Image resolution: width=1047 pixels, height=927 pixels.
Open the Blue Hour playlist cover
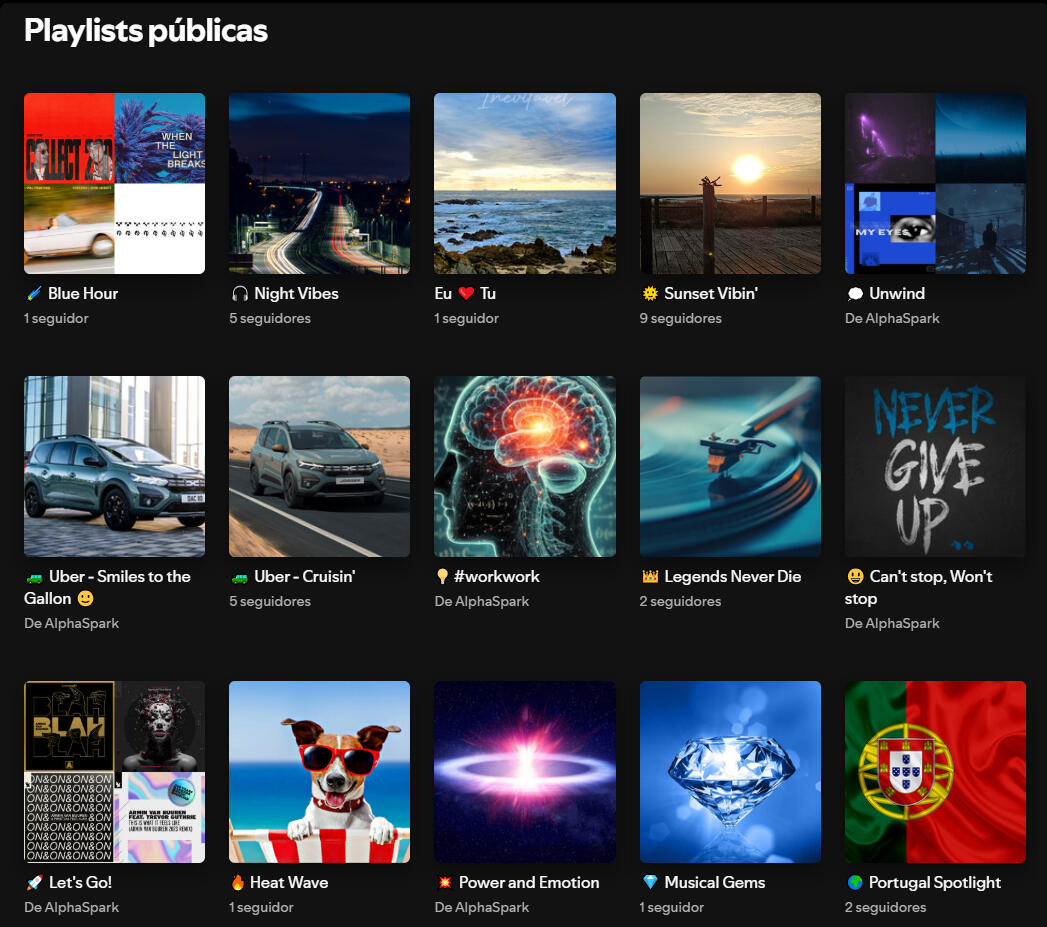pos(114,183)
